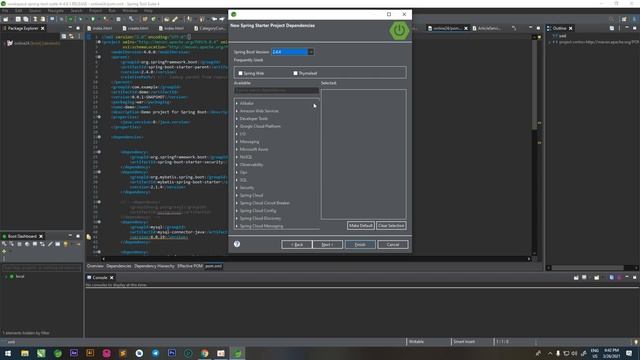Click the lightbulb icon in Boot Dashboard
Screen dimensions: 640x360
66,244
